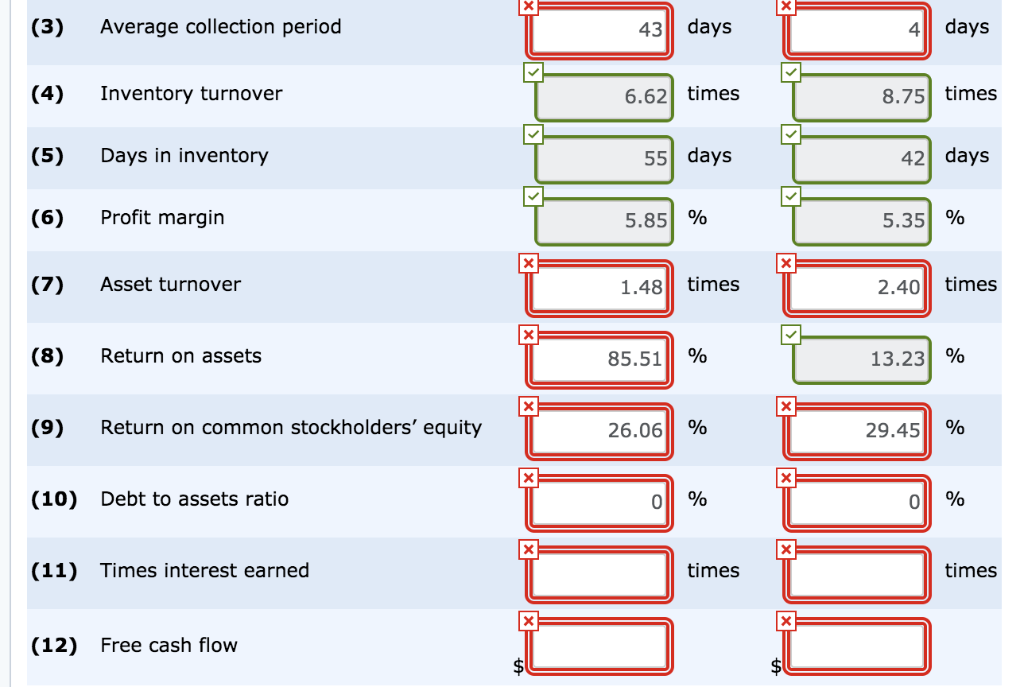
Task: Select the Return on common stockholders' equity row label
Action: tap(290, 428)
